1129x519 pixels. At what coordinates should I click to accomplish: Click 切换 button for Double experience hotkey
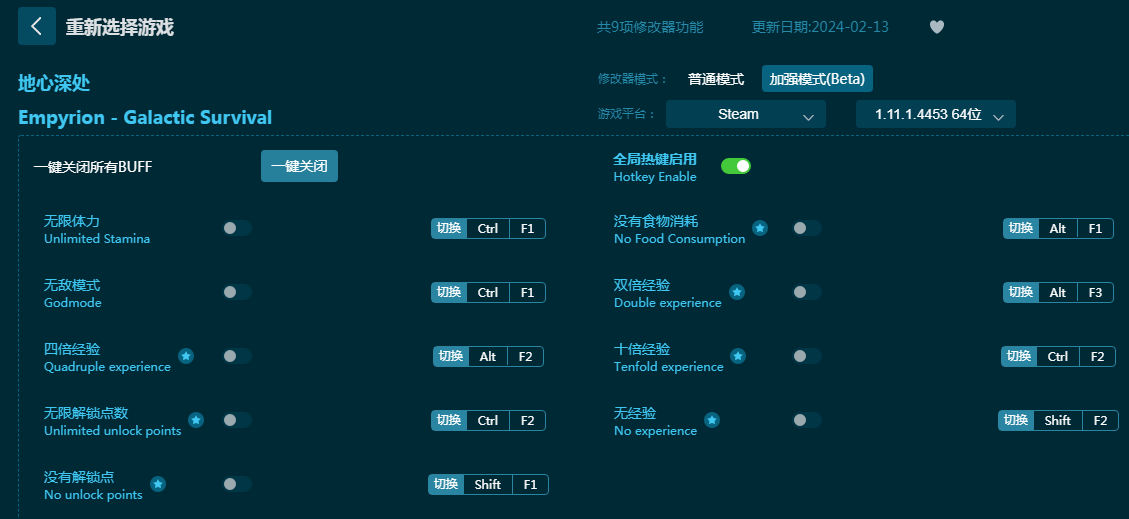tap(1021, 293)
